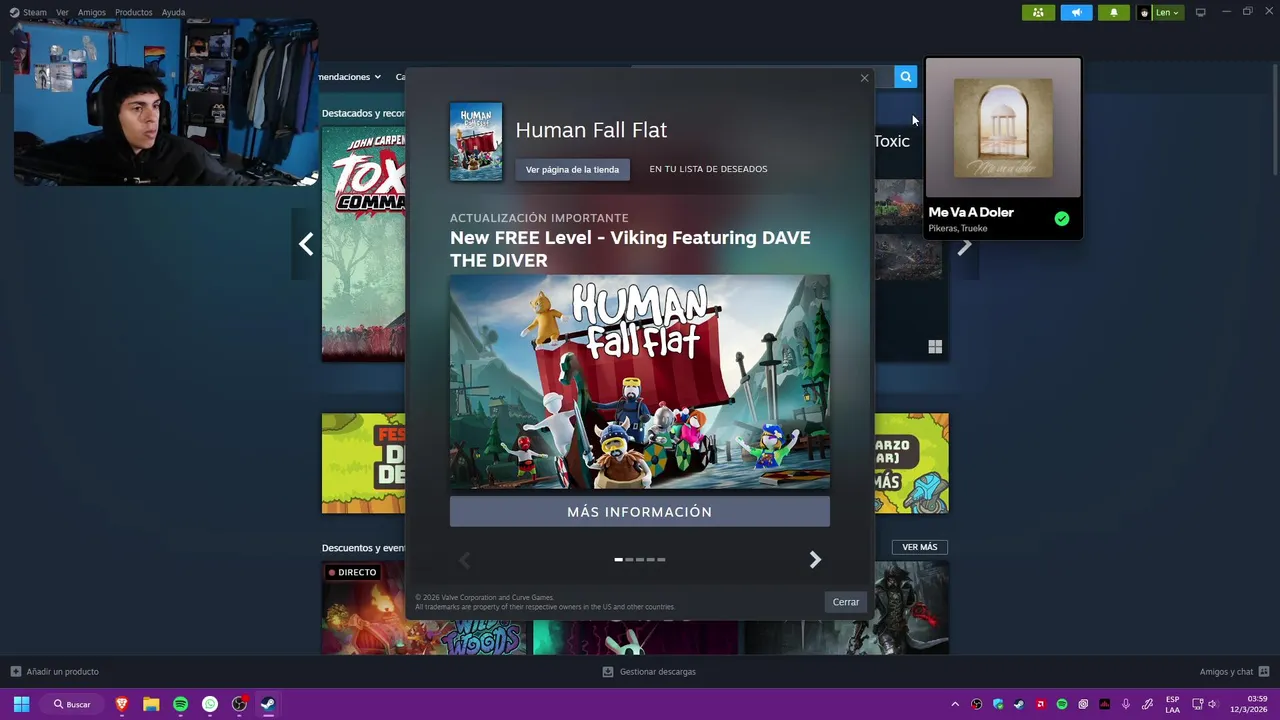This screenshot has height=720, width=1280.
Task: Click the ESP LAA language indicator
Action: click(x=1172, y=704)
